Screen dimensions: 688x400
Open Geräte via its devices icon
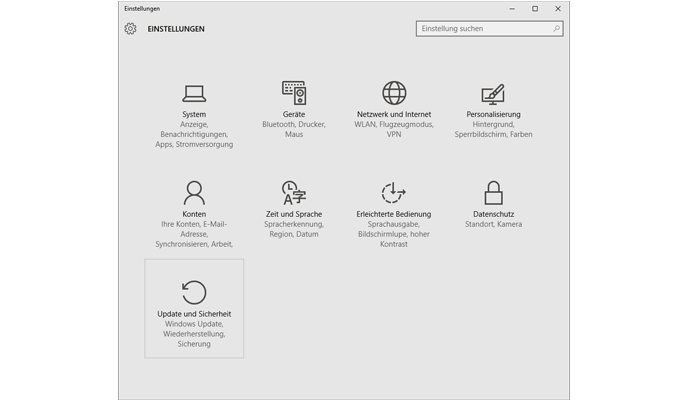[293, 93]
